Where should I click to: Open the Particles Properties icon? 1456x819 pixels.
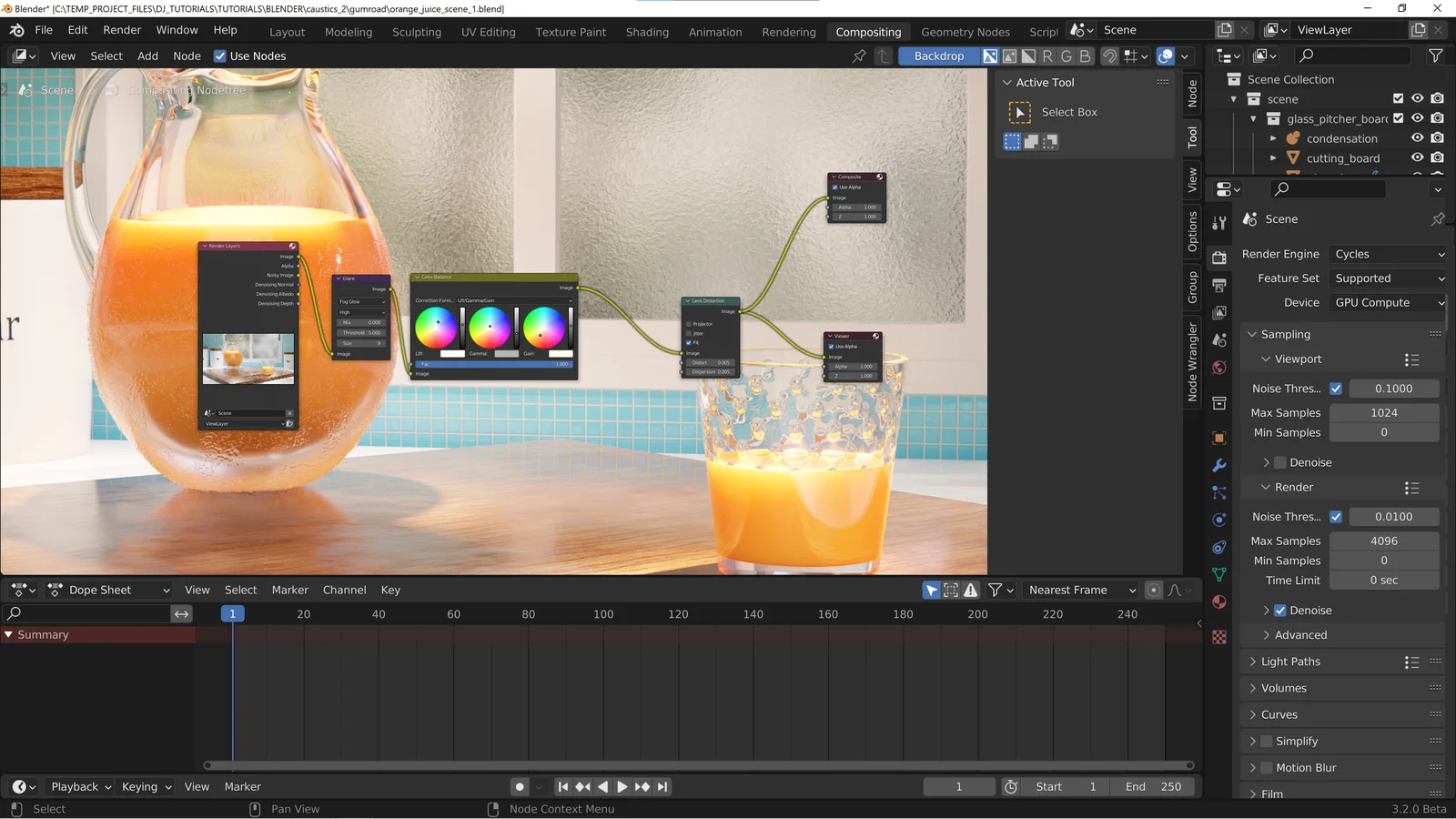point(1219,492)
